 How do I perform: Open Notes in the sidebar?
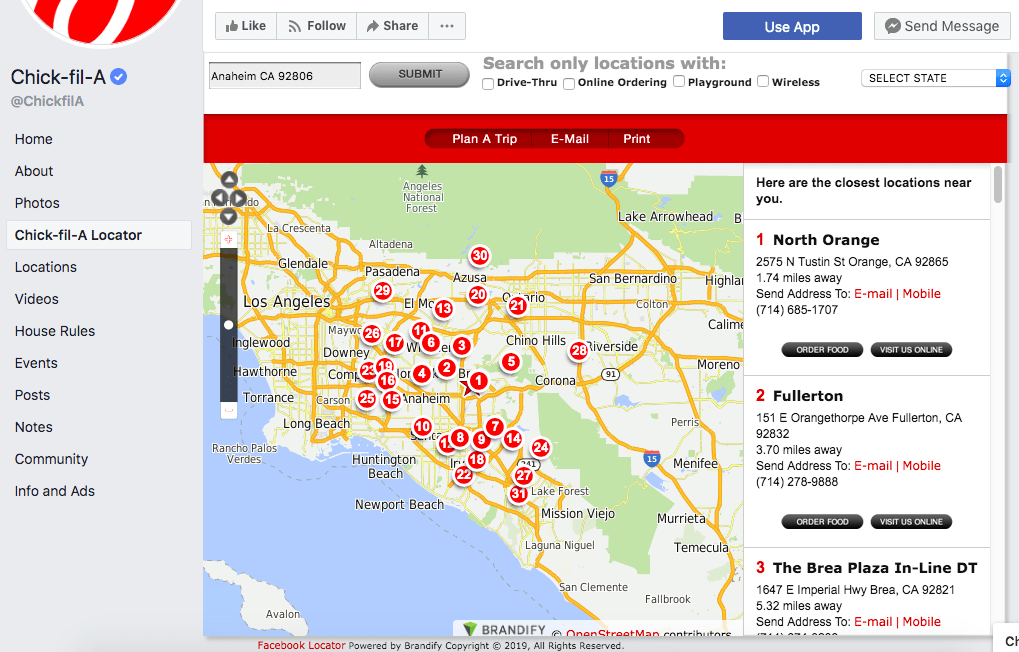tap(34, 427)
